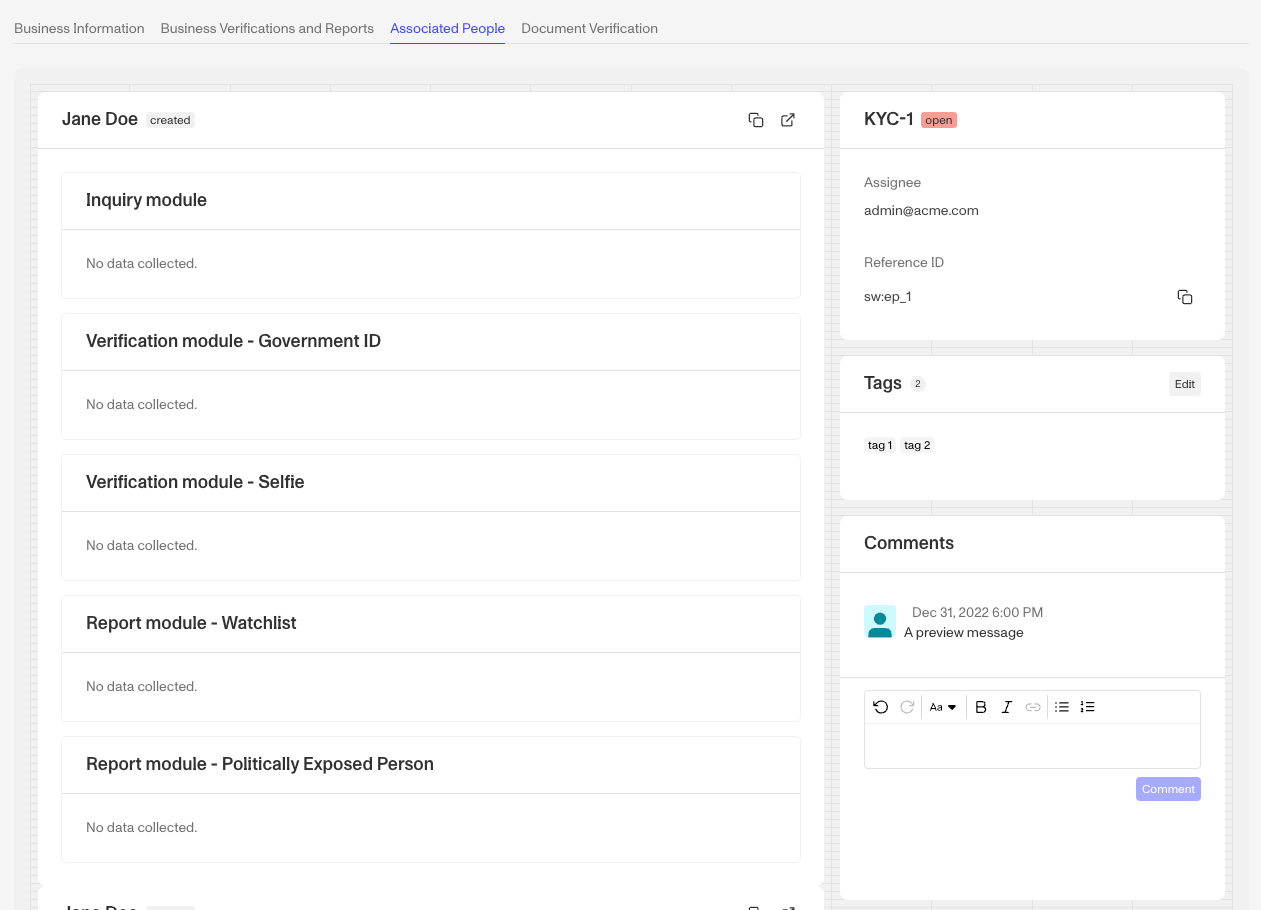
Task: Click the Dec 31, 2022 6:00 PM timestamp
Action: [977, 612]
